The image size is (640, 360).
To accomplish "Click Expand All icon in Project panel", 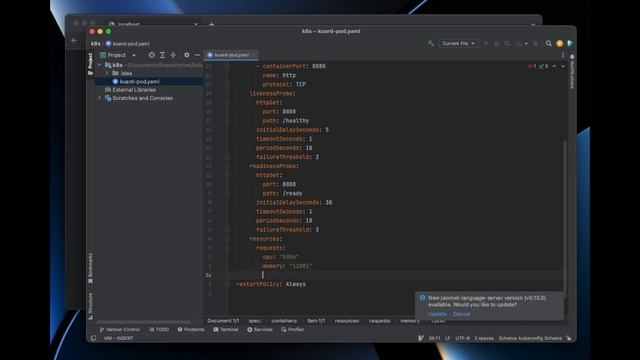I will 162,55.
